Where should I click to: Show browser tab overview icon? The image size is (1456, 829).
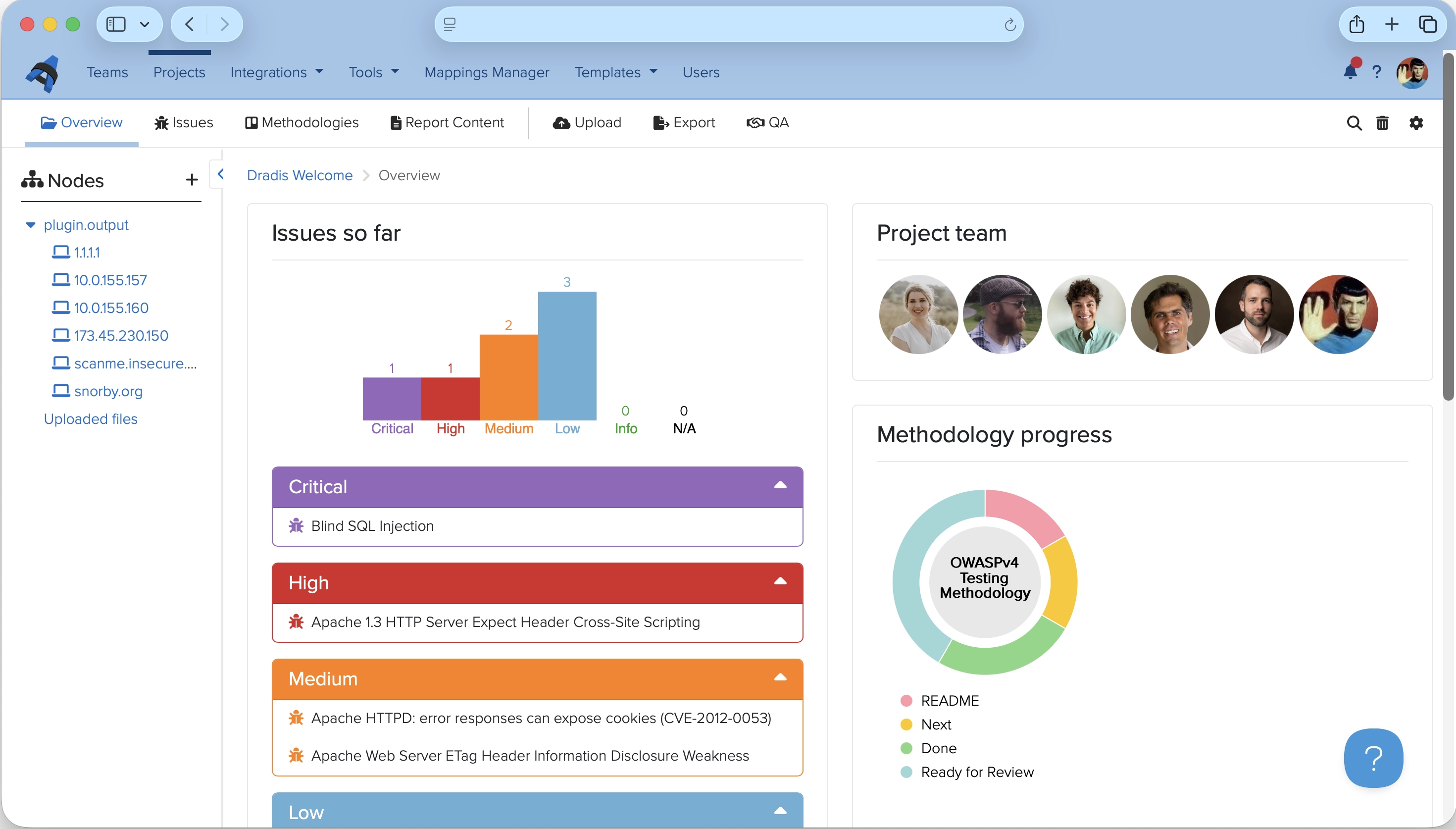coord(1428,24)
